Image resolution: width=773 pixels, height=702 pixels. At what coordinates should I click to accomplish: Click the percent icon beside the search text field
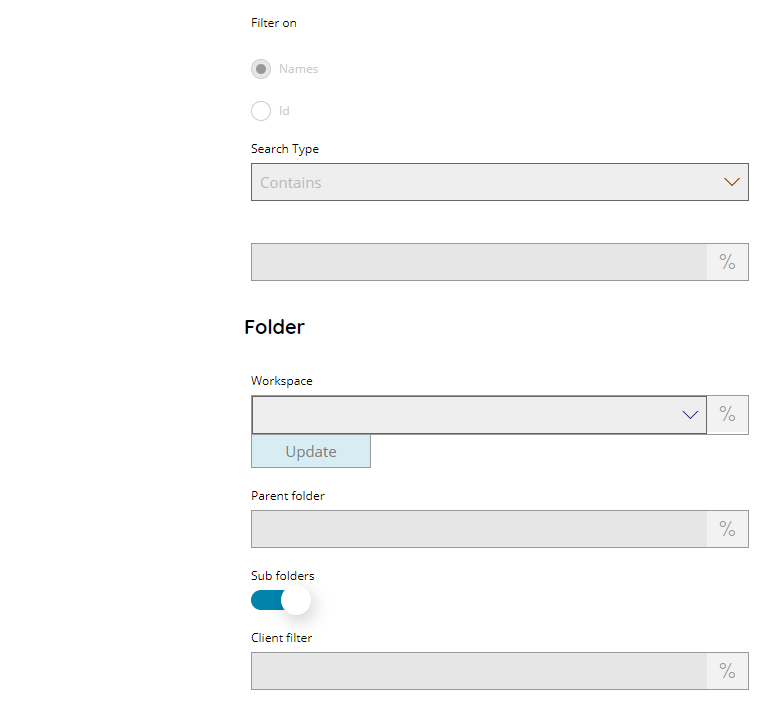(x=727, y=262)
